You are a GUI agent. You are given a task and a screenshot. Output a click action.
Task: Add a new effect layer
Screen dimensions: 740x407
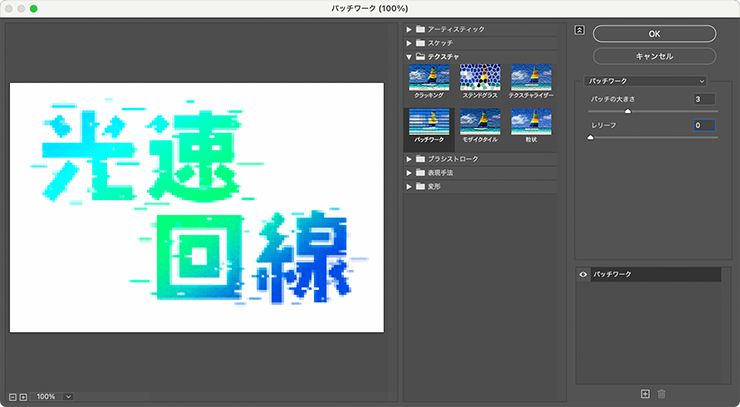click(x=645, y=395)
